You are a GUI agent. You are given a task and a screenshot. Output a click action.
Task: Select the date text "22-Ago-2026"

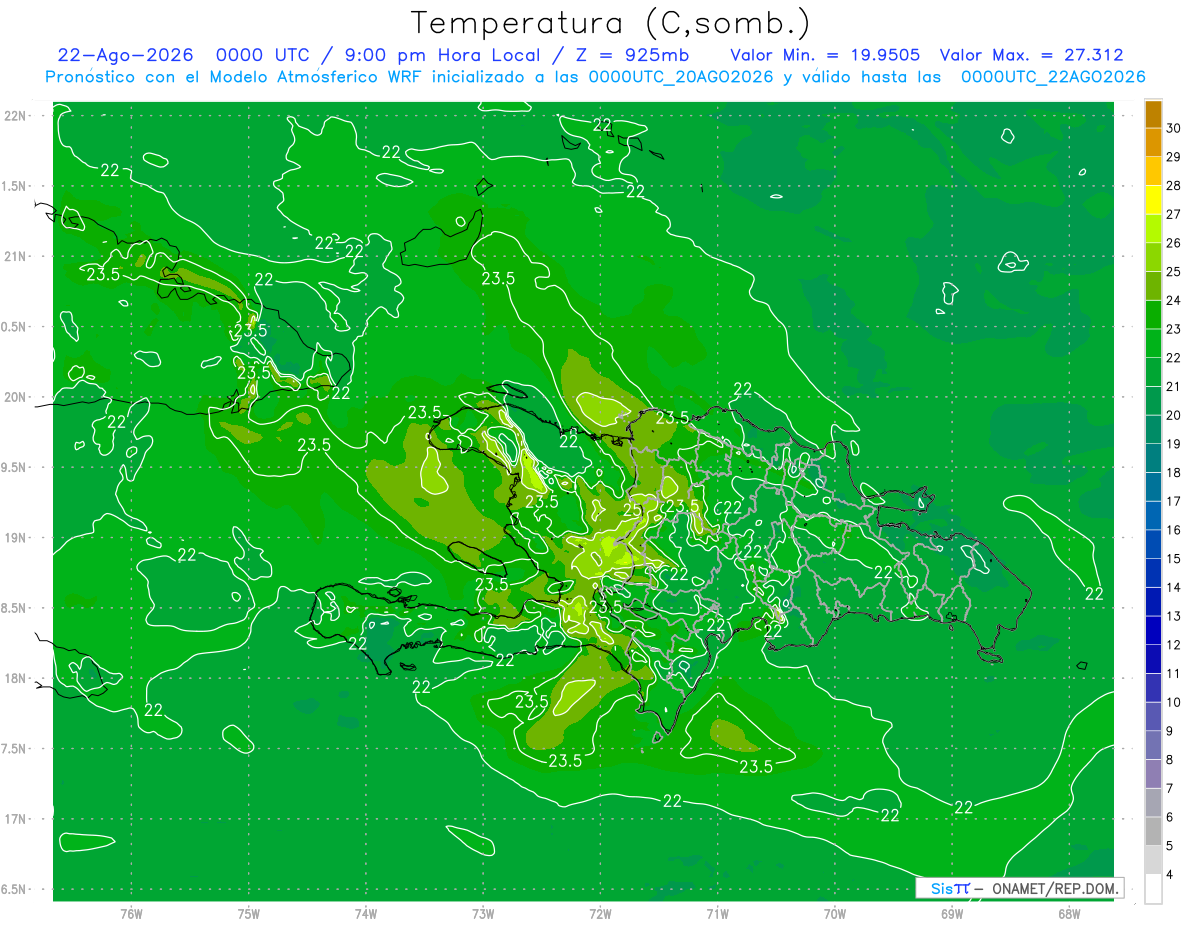pos(126,56)
